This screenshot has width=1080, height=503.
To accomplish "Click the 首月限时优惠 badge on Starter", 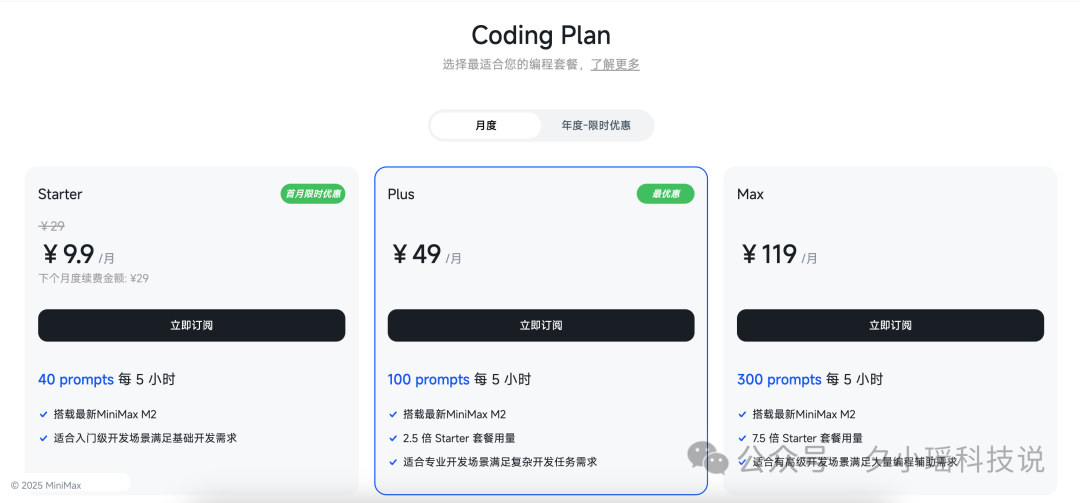I will pos(313,194).
